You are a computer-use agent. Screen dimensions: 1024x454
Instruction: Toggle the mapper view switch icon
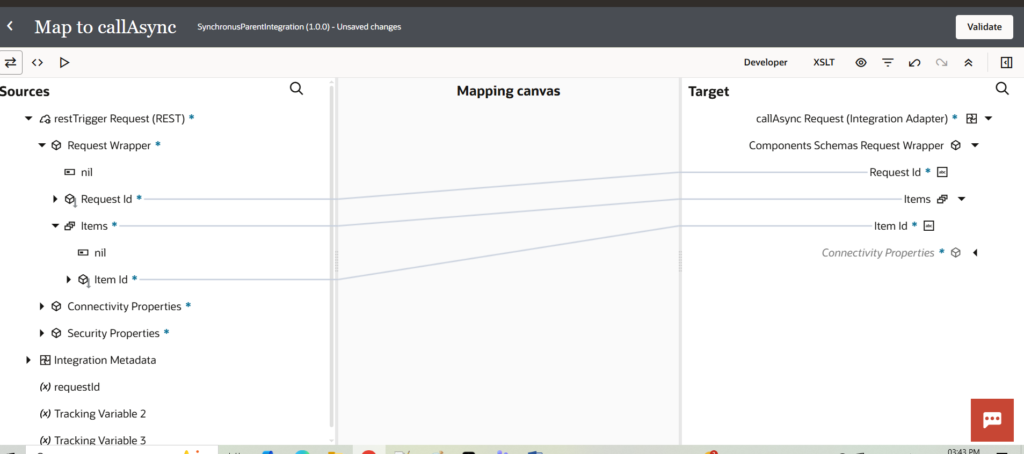coord(11,62)
